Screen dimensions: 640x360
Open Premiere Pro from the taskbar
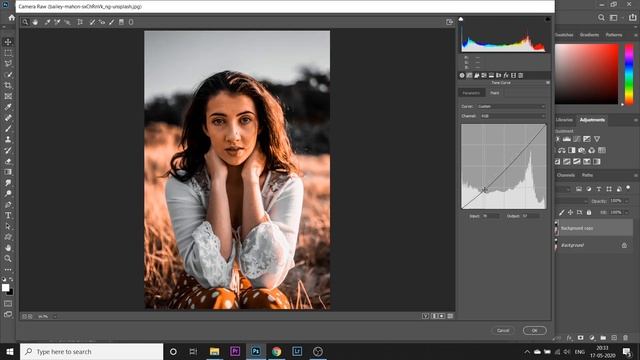tap(235, 351)
